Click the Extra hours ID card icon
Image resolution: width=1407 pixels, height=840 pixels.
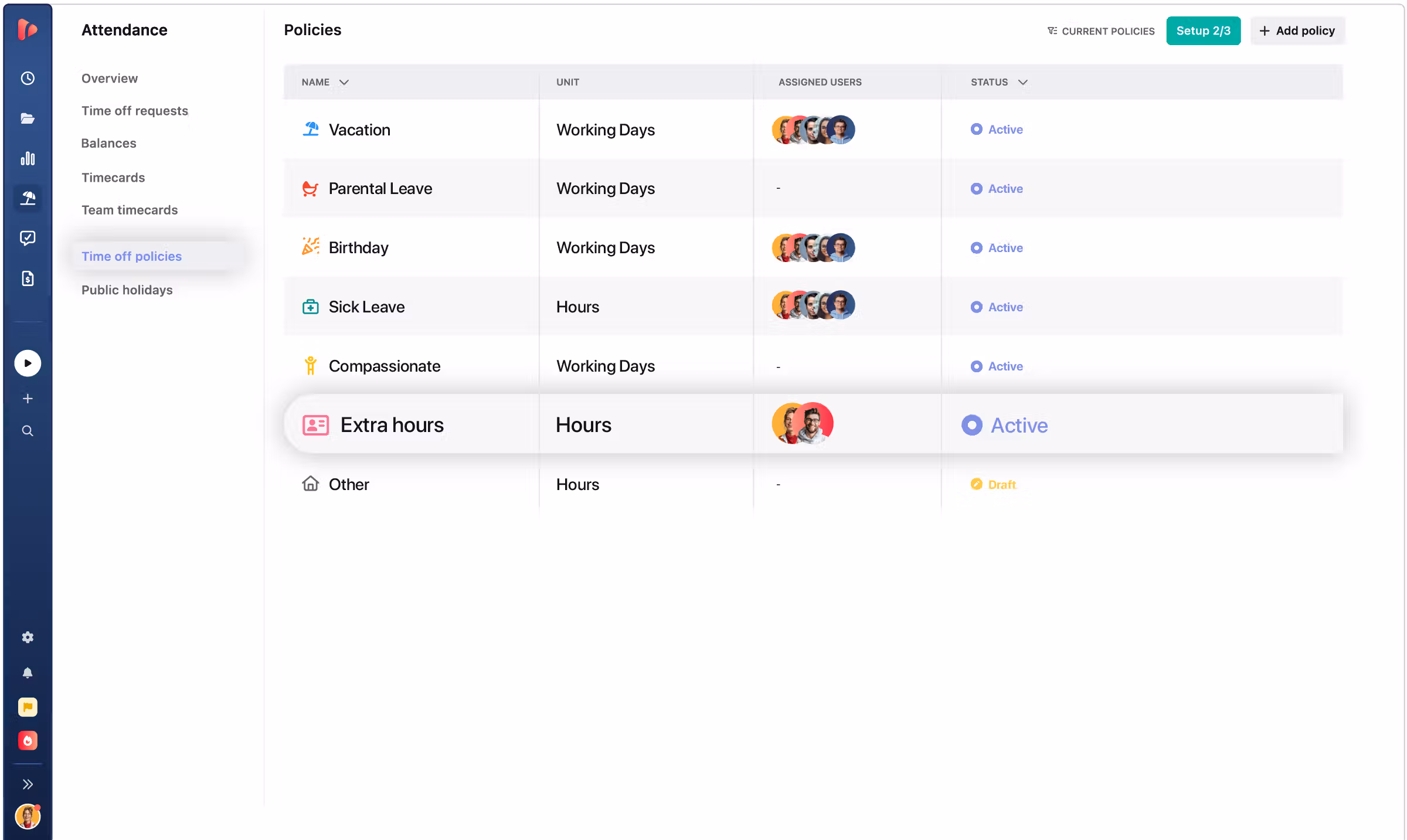coord(315,425)
